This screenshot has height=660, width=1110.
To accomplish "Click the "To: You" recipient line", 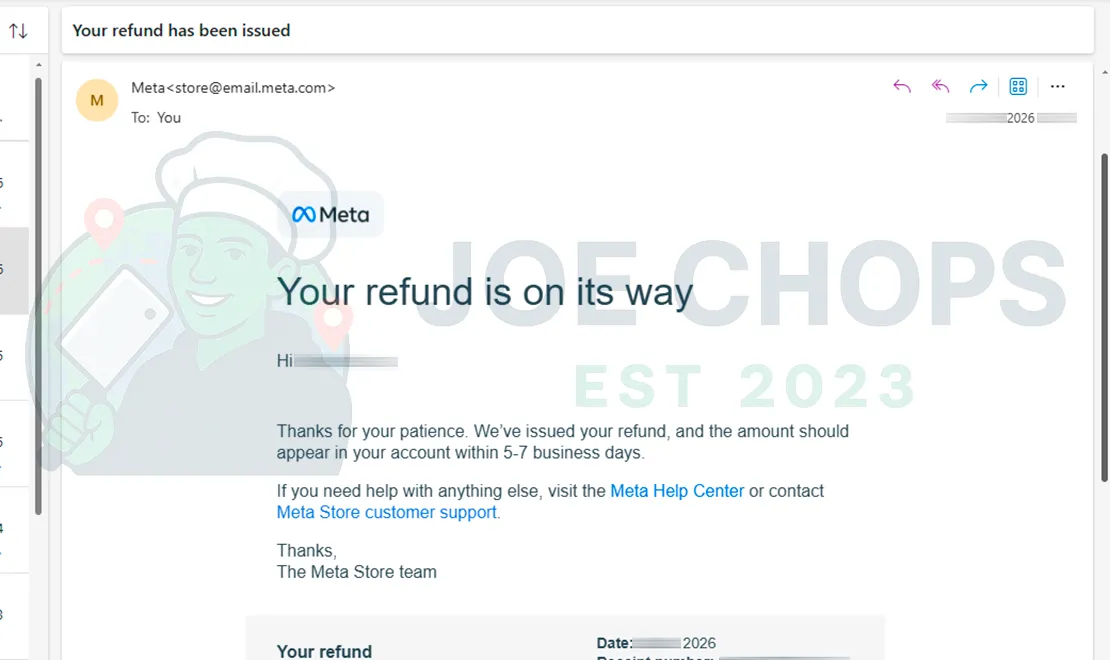I will point(156,117).
